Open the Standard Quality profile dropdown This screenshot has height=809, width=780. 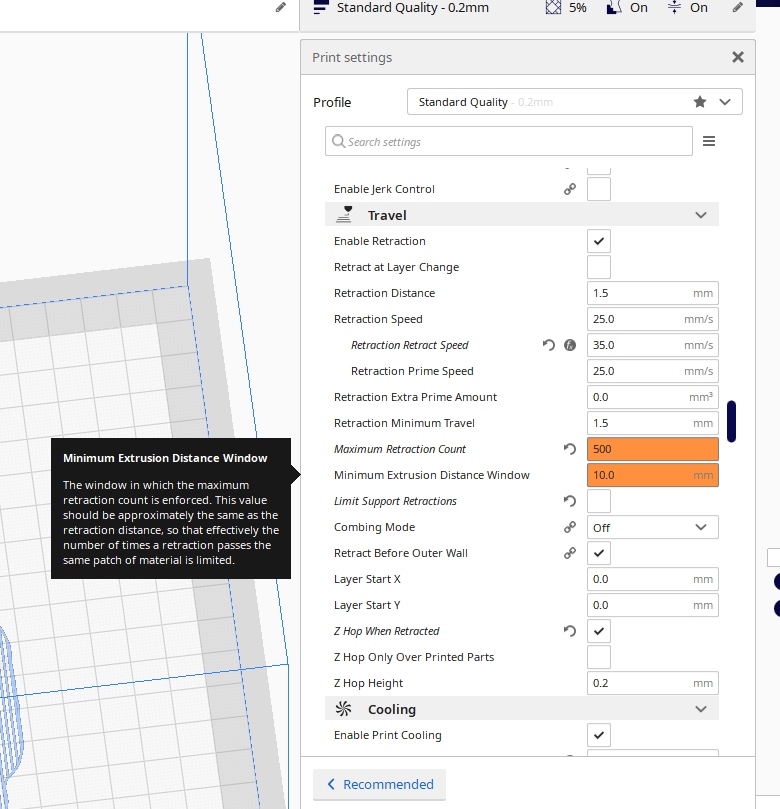click(x=574, y=102)
